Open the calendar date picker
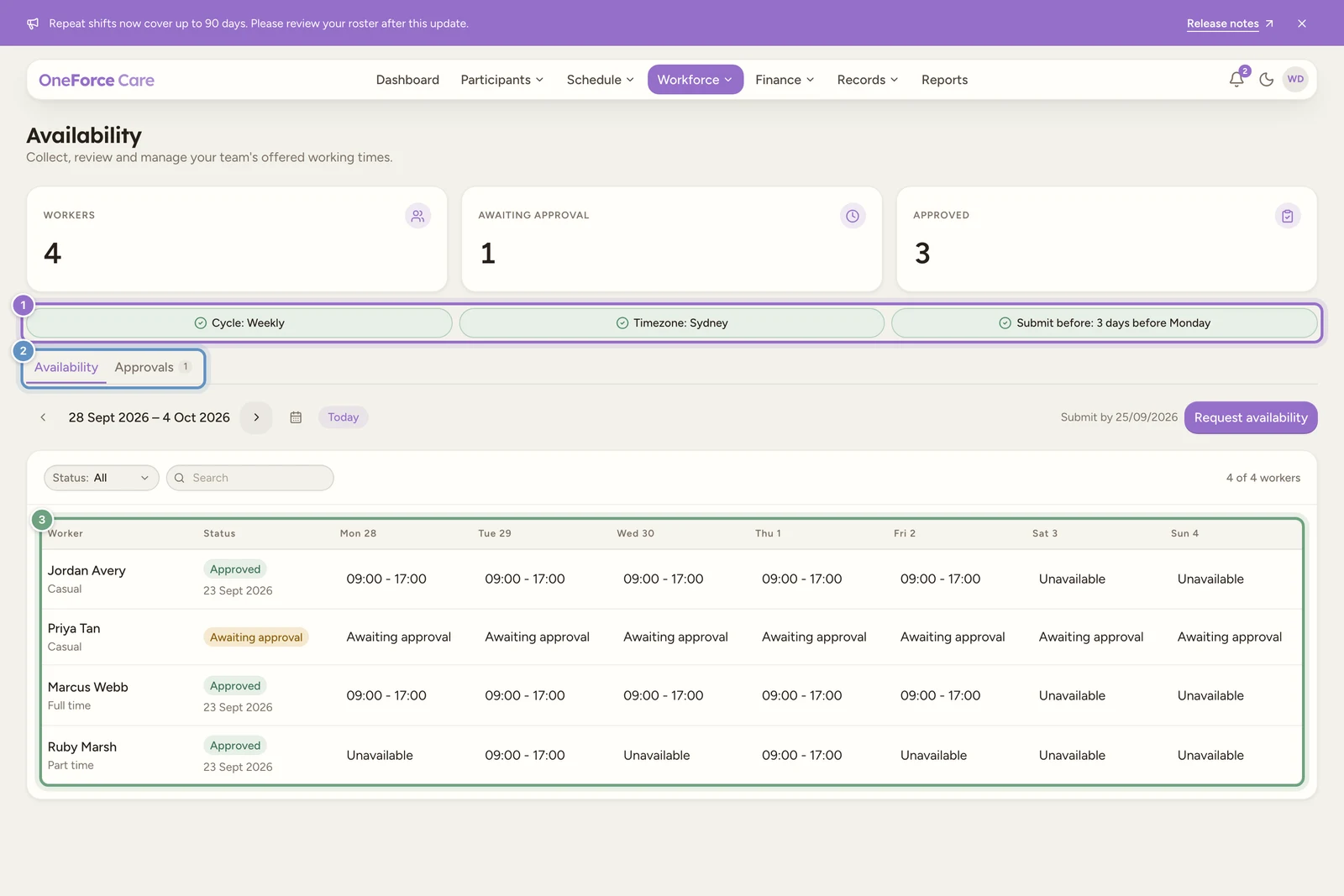The image size is (1344, 896). point(296,417)
